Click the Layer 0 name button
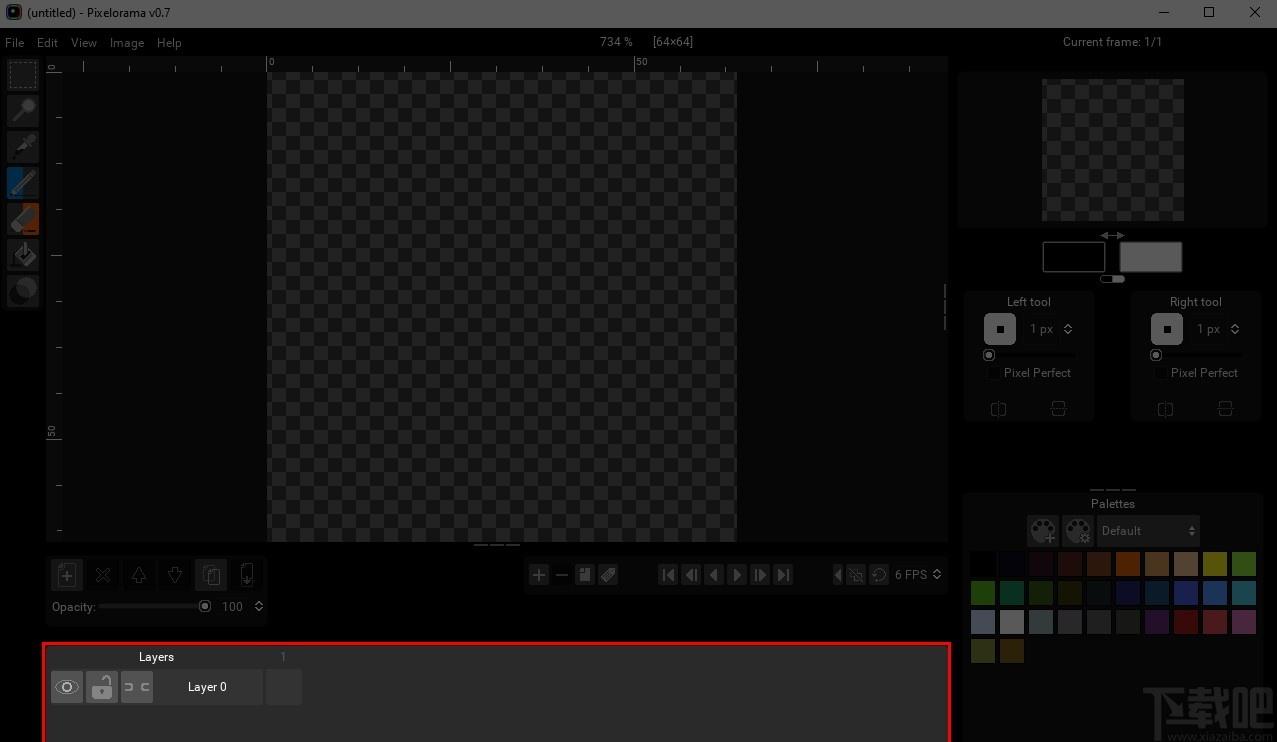Viewport: 1277px width, 742px height. 207,687
